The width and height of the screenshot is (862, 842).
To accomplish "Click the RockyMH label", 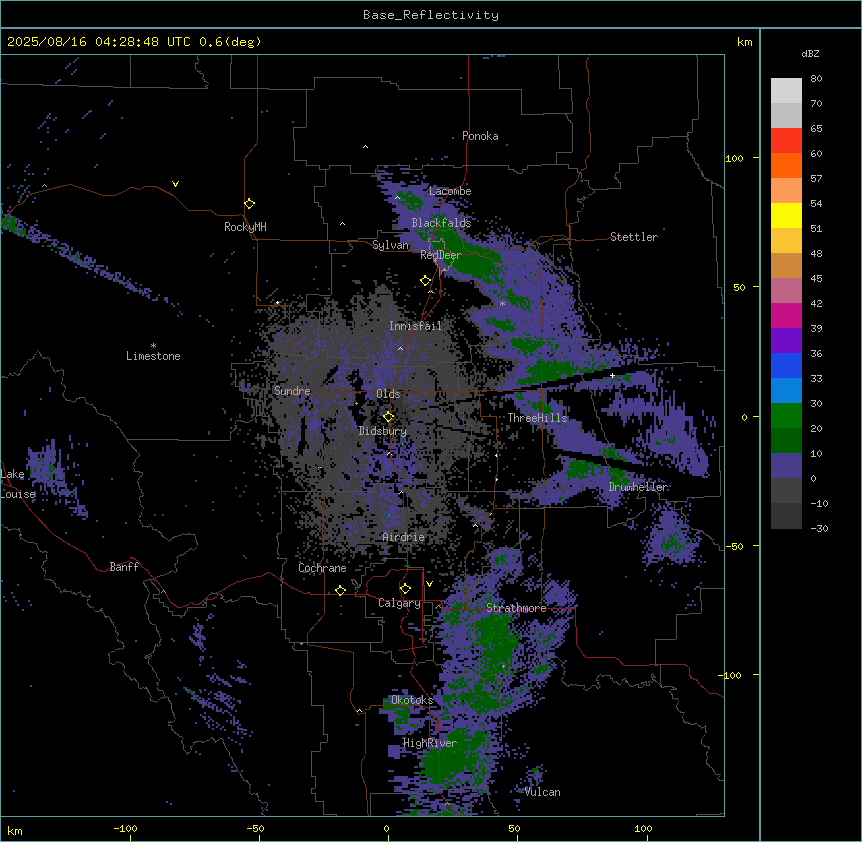I will pos(245,227).
